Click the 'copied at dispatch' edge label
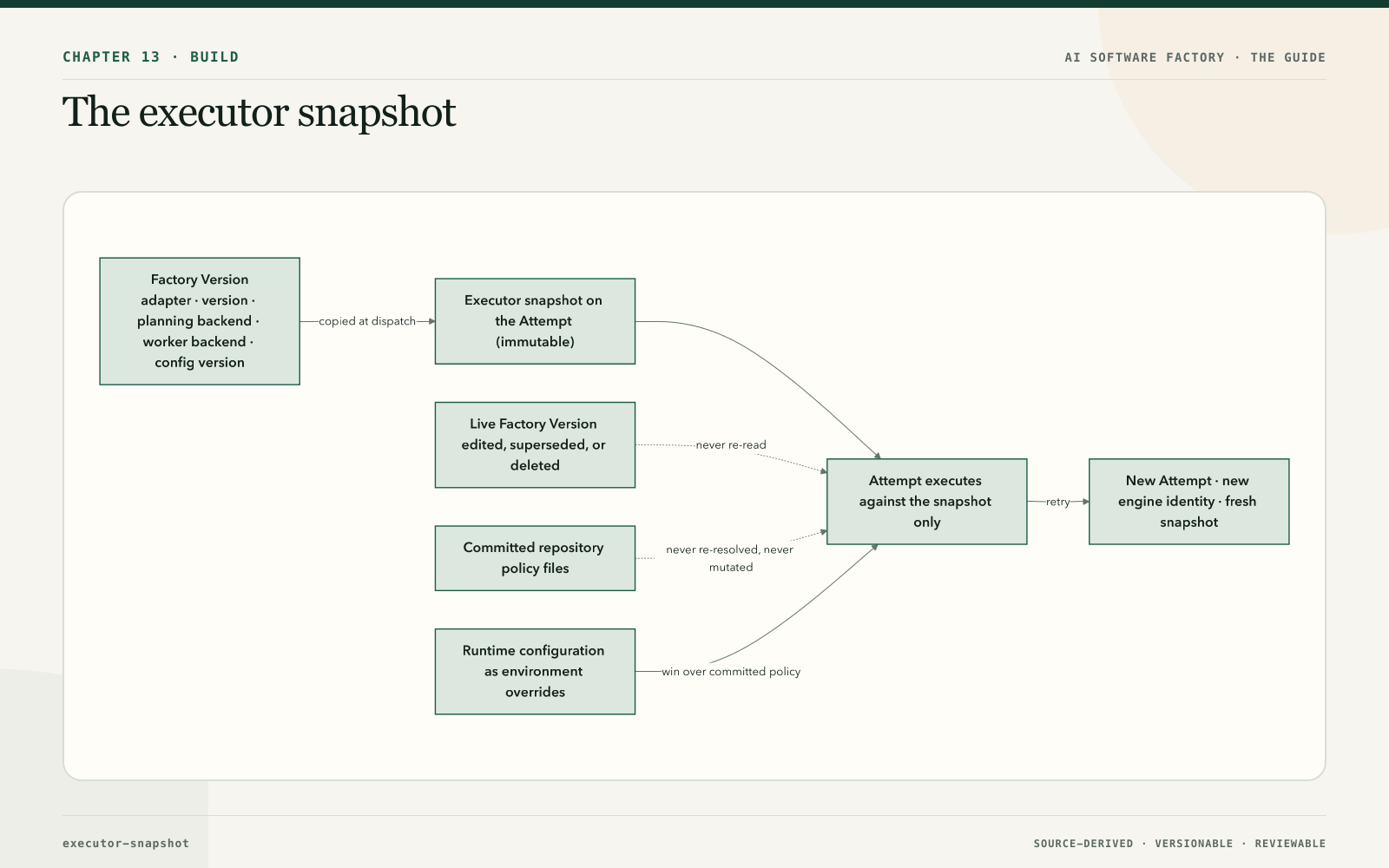Screen dimensions: 1389x868 [367, 321]
